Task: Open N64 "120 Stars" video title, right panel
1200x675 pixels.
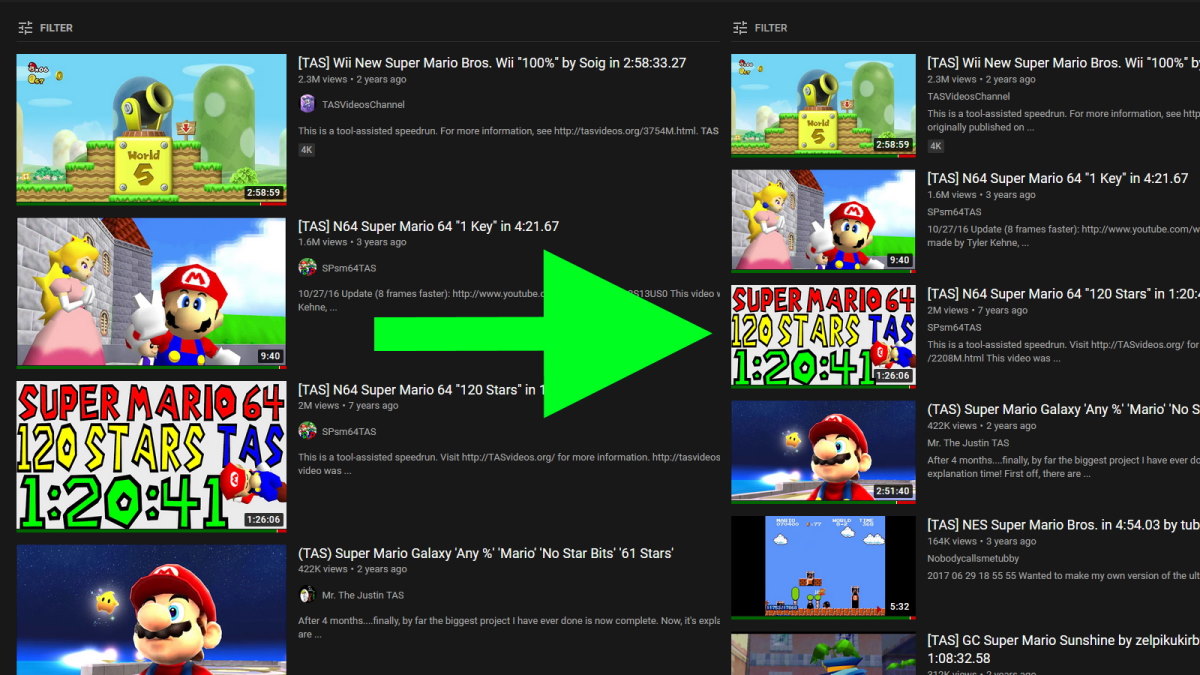Action: point(1063,294)
